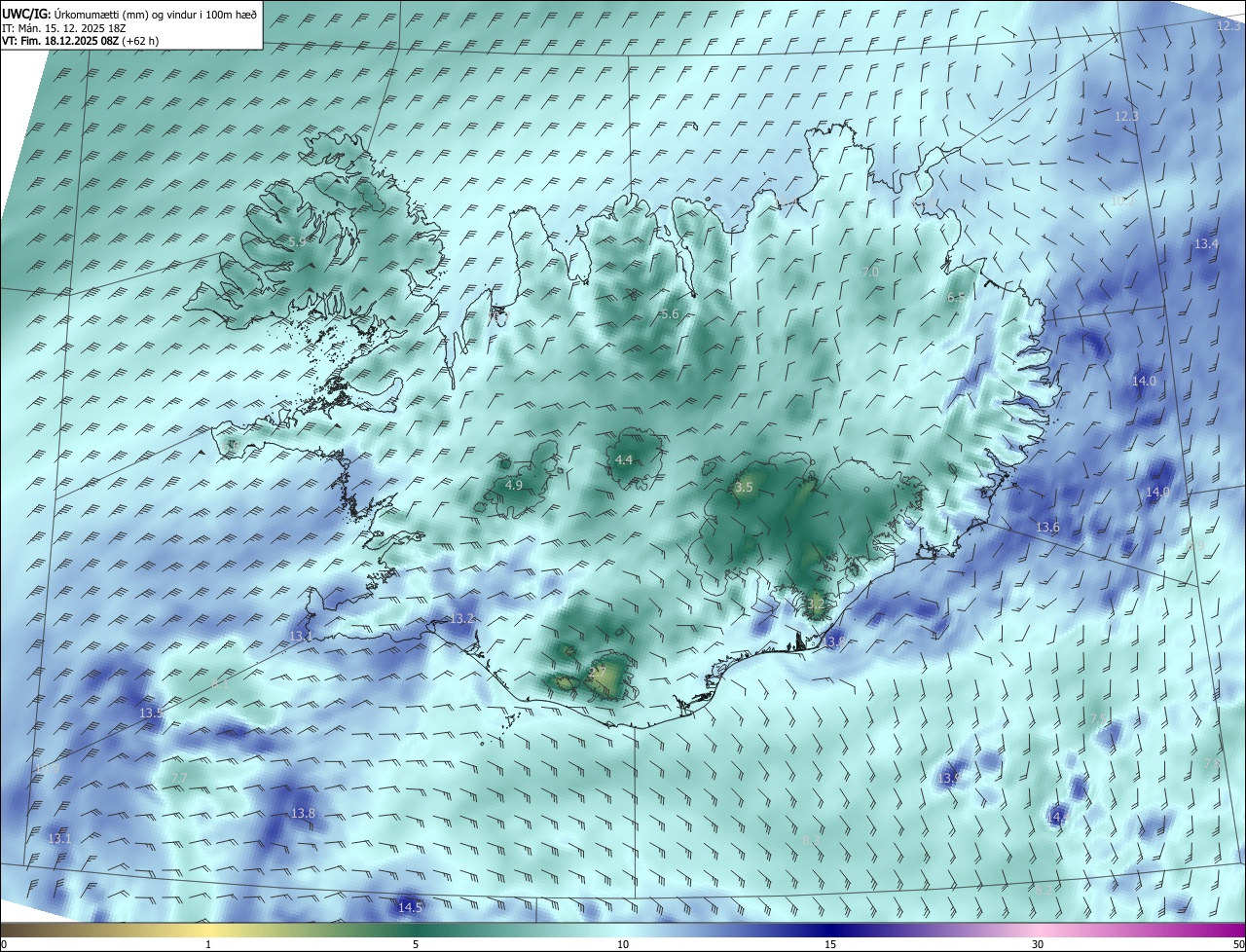
Task: Click the 13.2 value on the southwest coast
Action: click(461, 619)
